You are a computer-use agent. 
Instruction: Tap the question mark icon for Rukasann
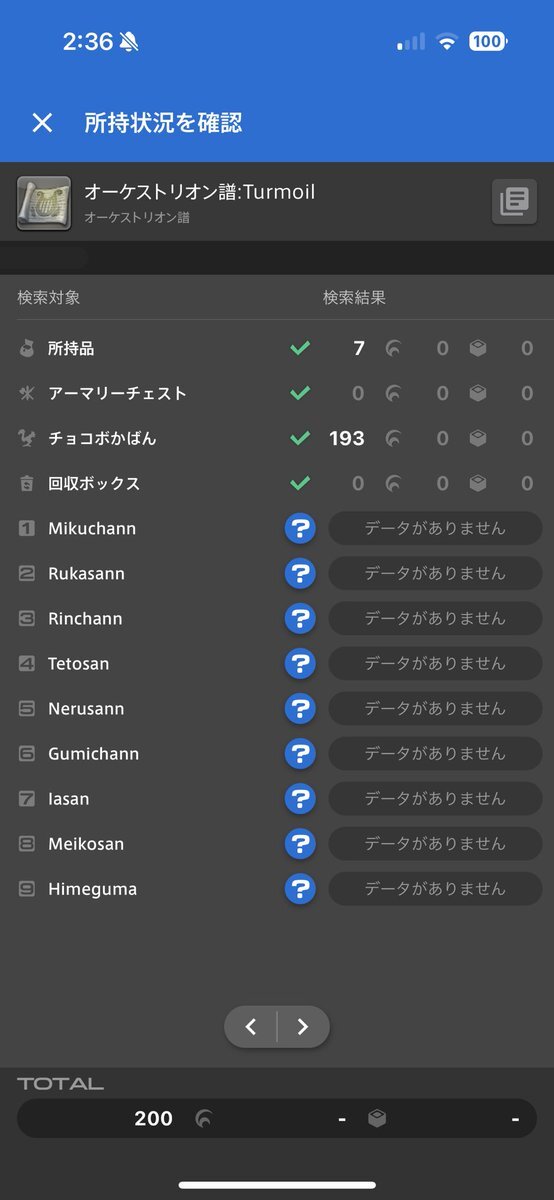300,573
